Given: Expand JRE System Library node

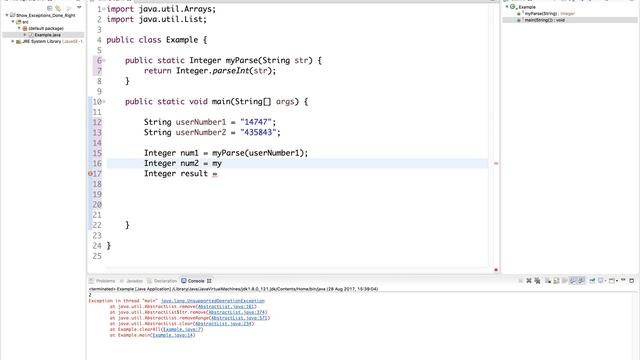Looking at the screenshot, I should point(13,41).
